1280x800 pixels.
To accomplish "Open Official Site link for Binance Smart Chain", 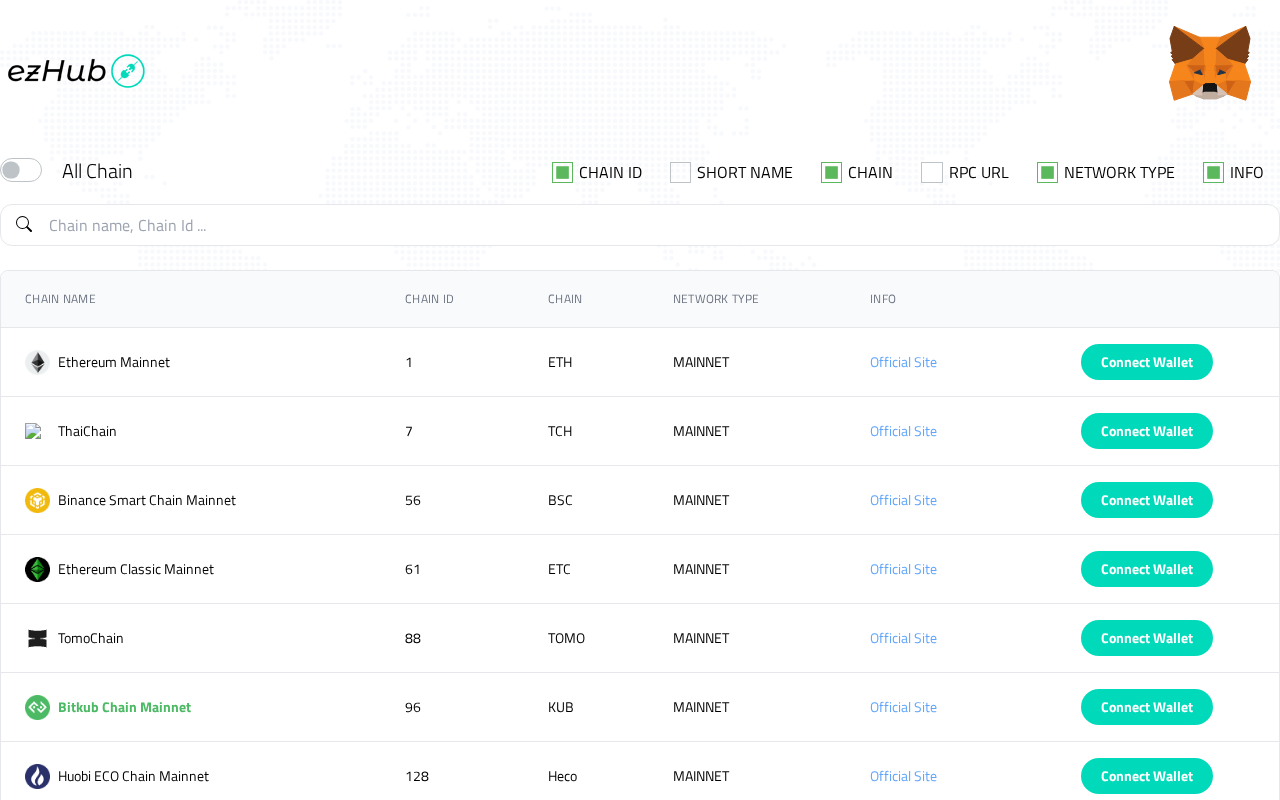I will tap(903, 500).
